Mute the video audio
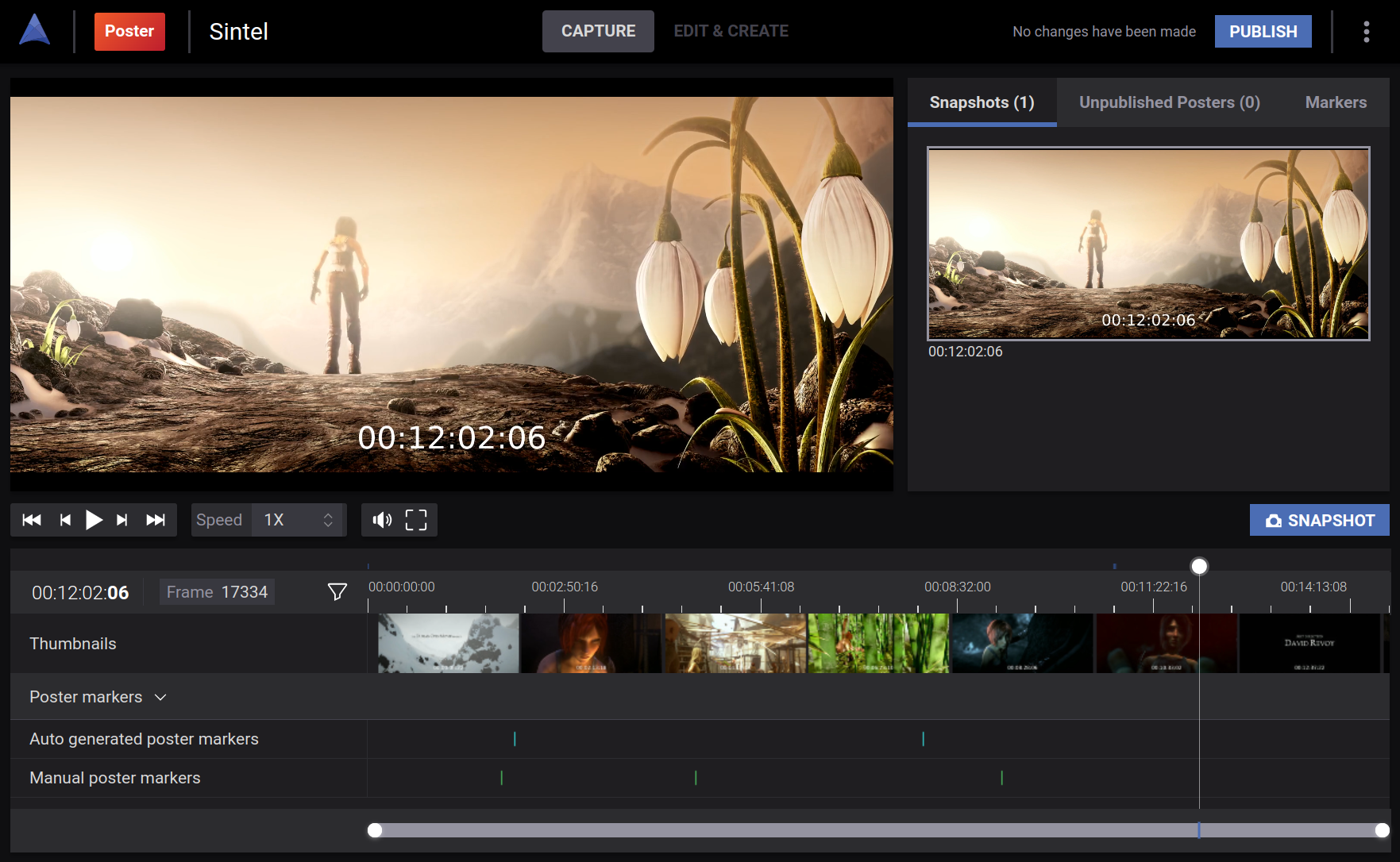This screenshot has width=1400, height=862. click(382, 520)
